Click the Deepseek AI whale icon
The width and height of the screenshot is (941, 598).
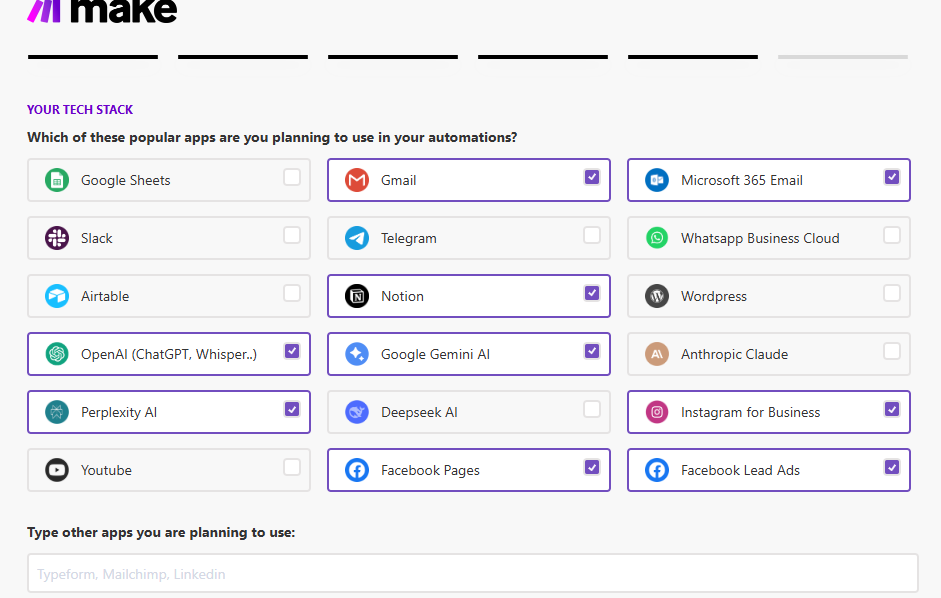[357, 412]
